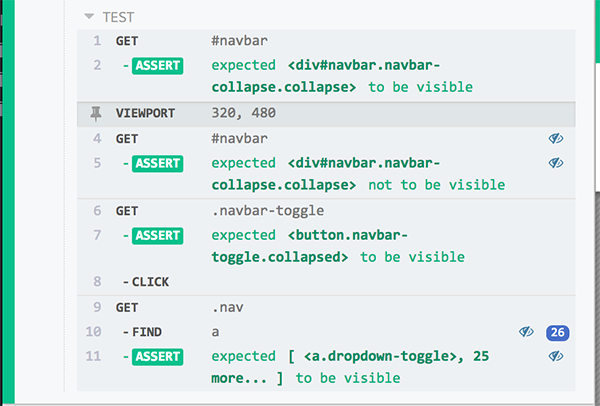Click hidden-eye icon on row 4 GET #navbar
The height and width of the screenshot is (406, 600).
555,139
